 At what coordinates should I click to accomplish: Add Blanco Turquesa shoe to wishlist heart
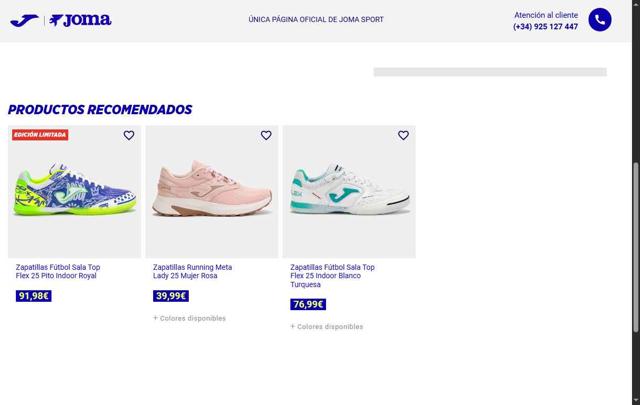[403, 135]
